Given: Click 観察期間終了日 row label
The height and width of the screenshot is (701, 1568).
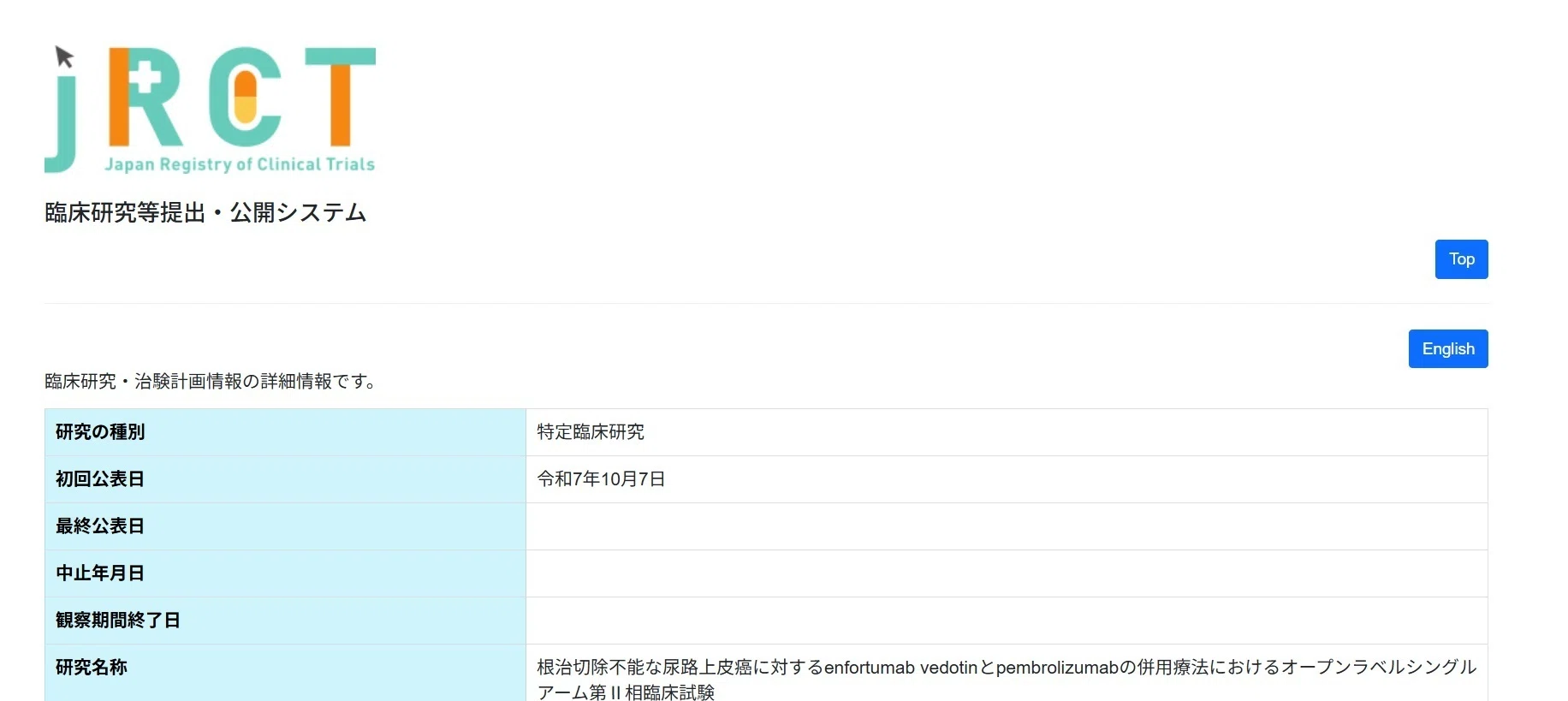Looking at the screenshot, I should [x=117, y=621].
